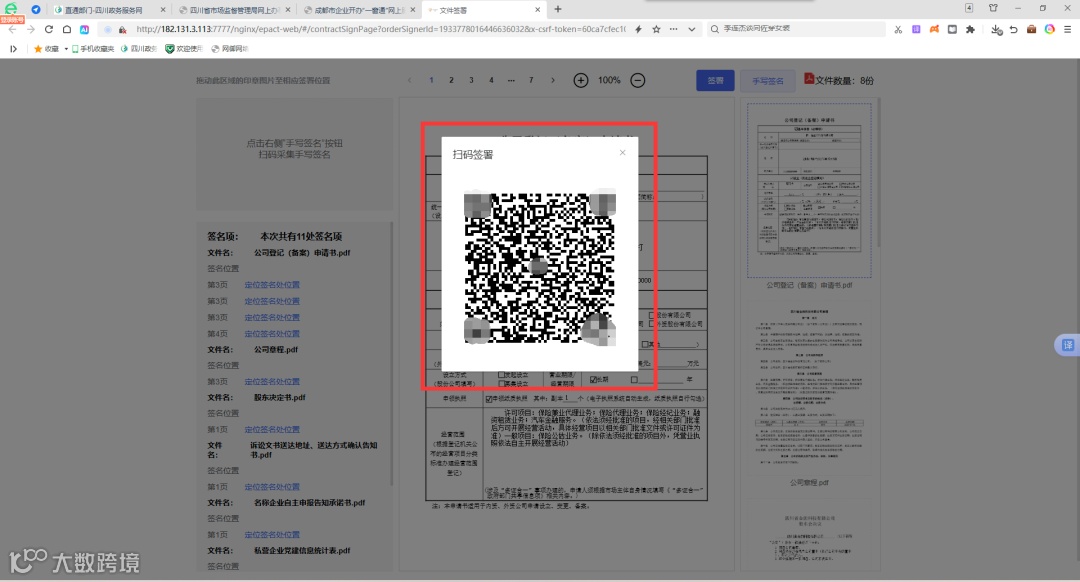Screen dimensions: 1080x582
Task: Click the 译 translate floating button
Action: pyautogui.click(x=1068, y=345)
